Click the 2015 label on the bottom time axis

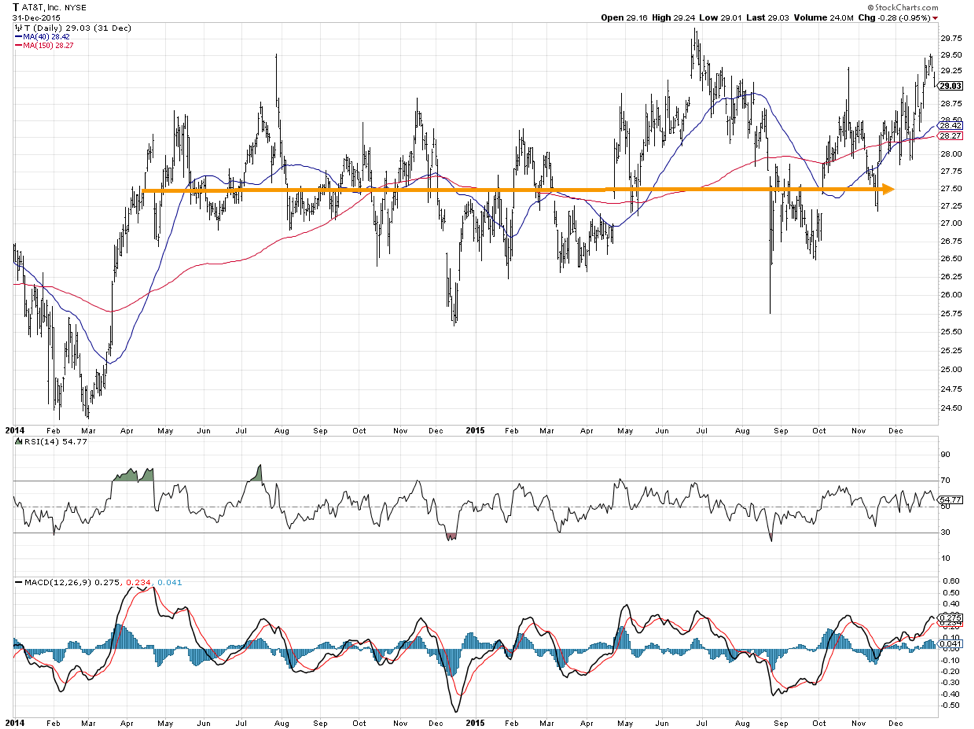pyautogui.click(x=475, y=723)
